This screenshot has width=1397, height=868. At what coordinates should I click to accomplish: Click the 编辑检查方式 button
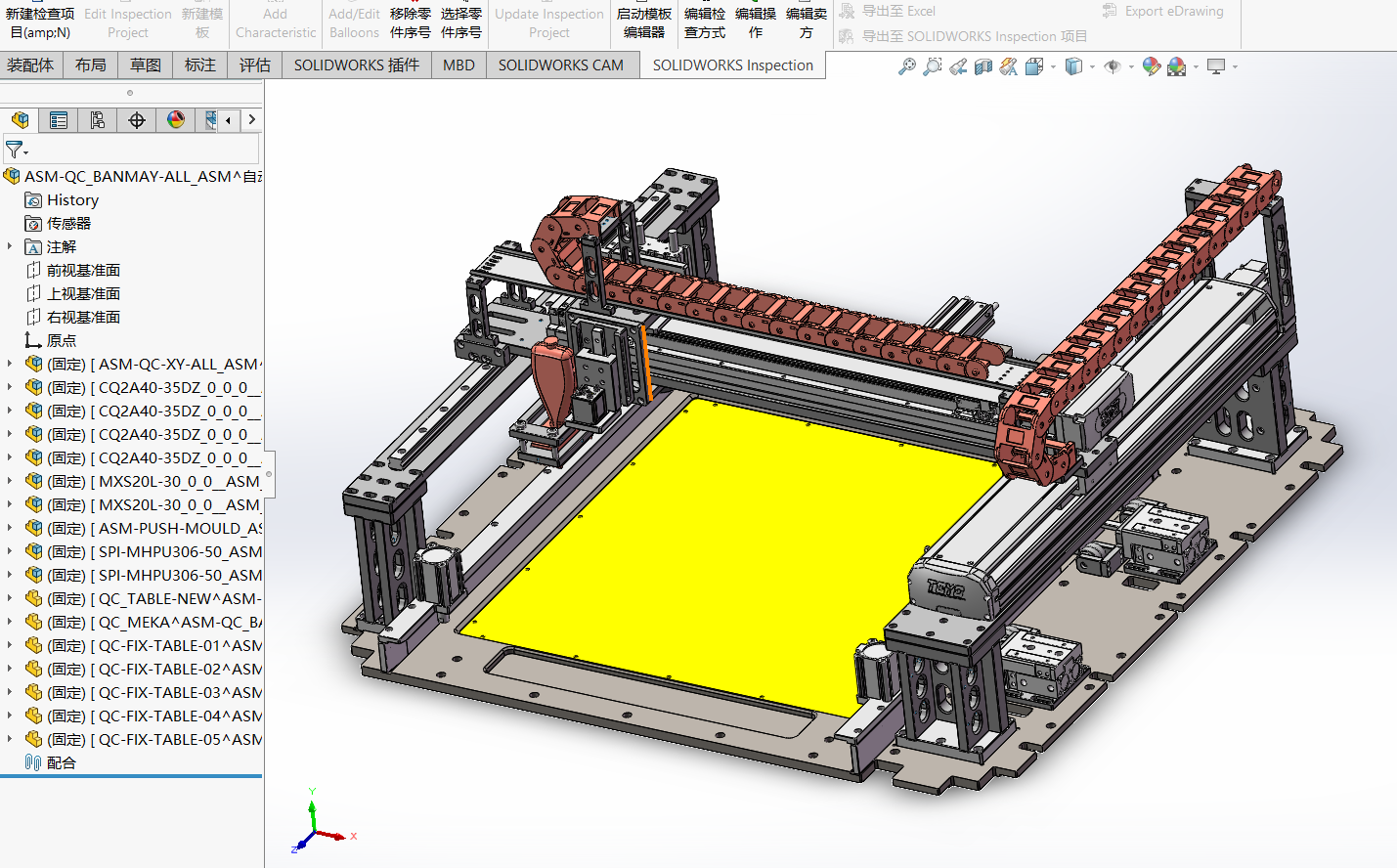705,22
